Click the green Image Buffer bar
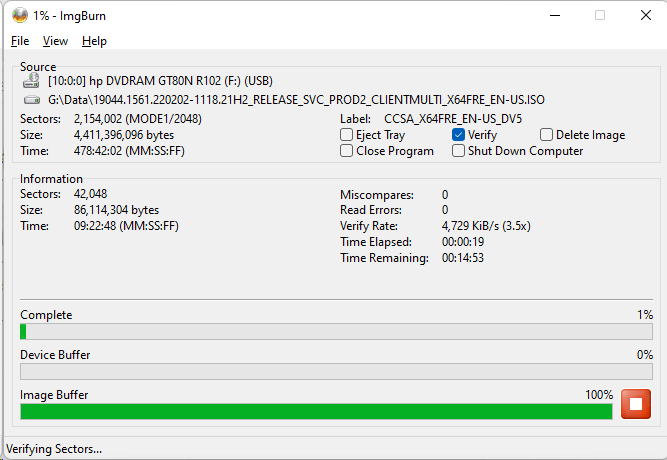Viewport: 667px width, 460px height. (316, 411)
